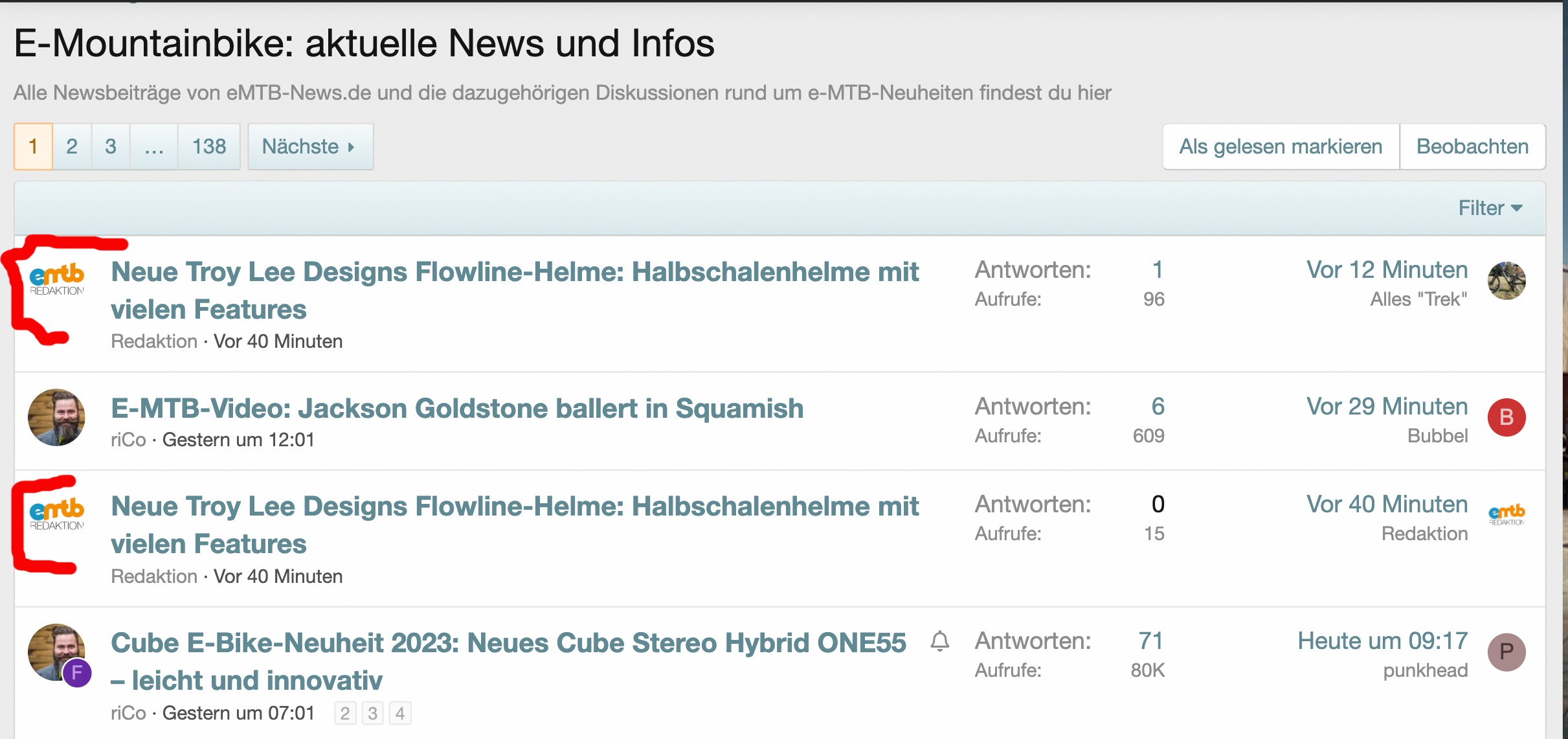Open user profile punkhead
The image size is (1568, 739).
(1425, 670)
